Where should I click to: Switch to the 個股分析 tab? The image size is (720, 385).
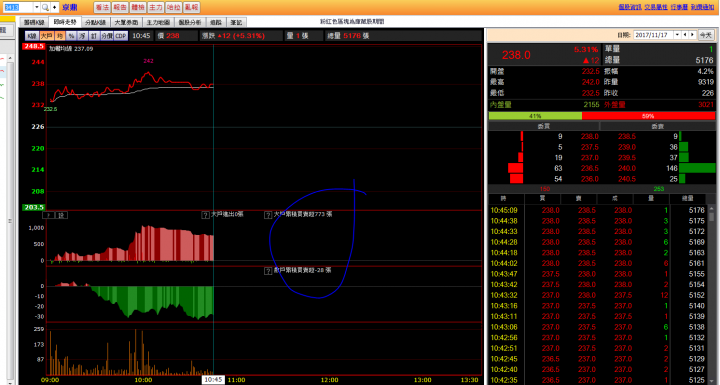[x=190, y=22]
